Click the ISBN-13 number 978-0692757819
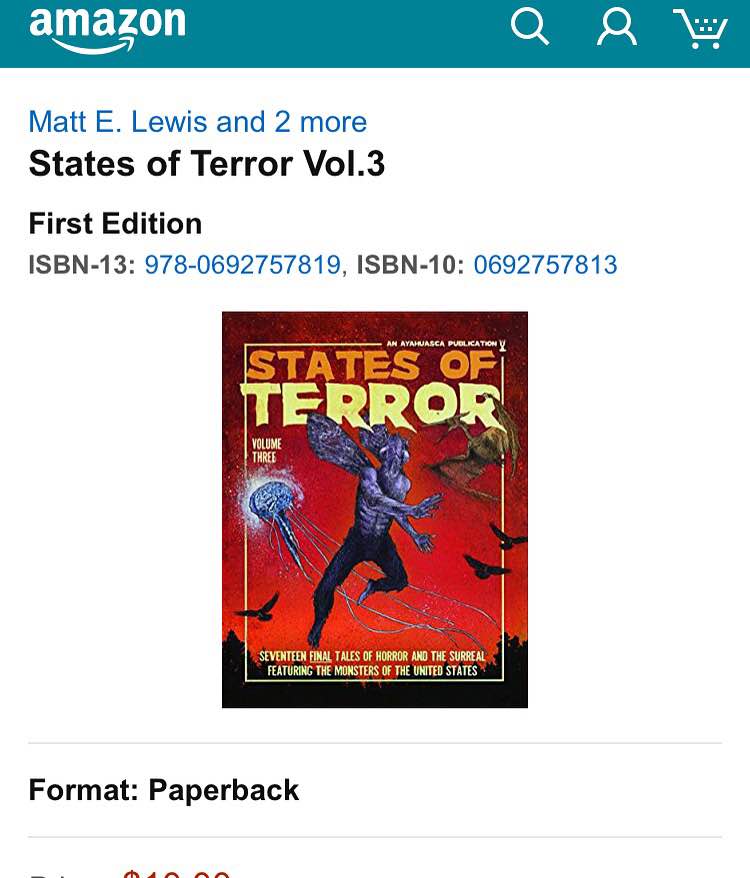This screenshot has width=750, height=878. (243, 264)
